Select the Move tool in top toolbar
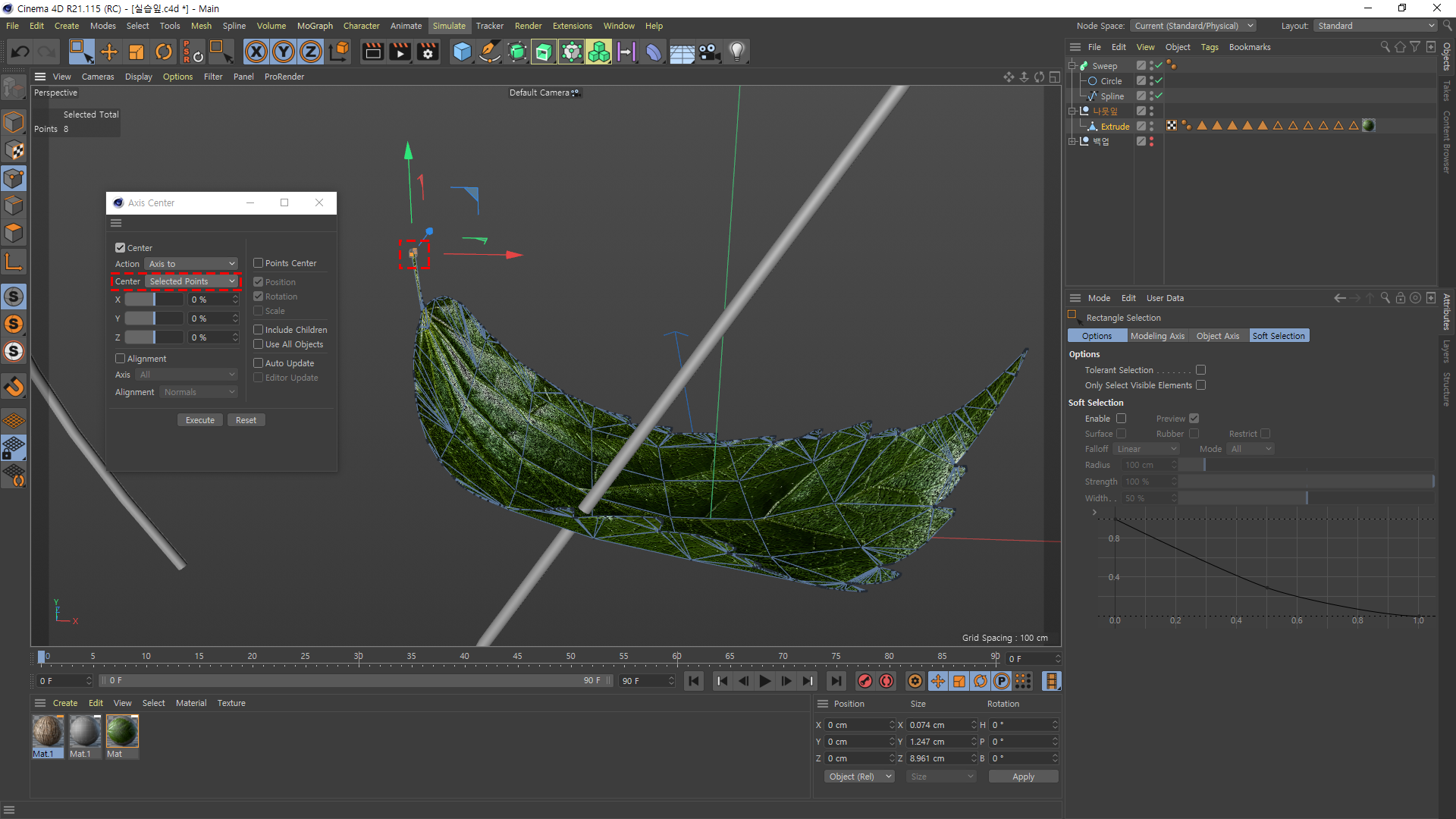The width and height of the screenshot is (1456, 819). pos(109,52)
